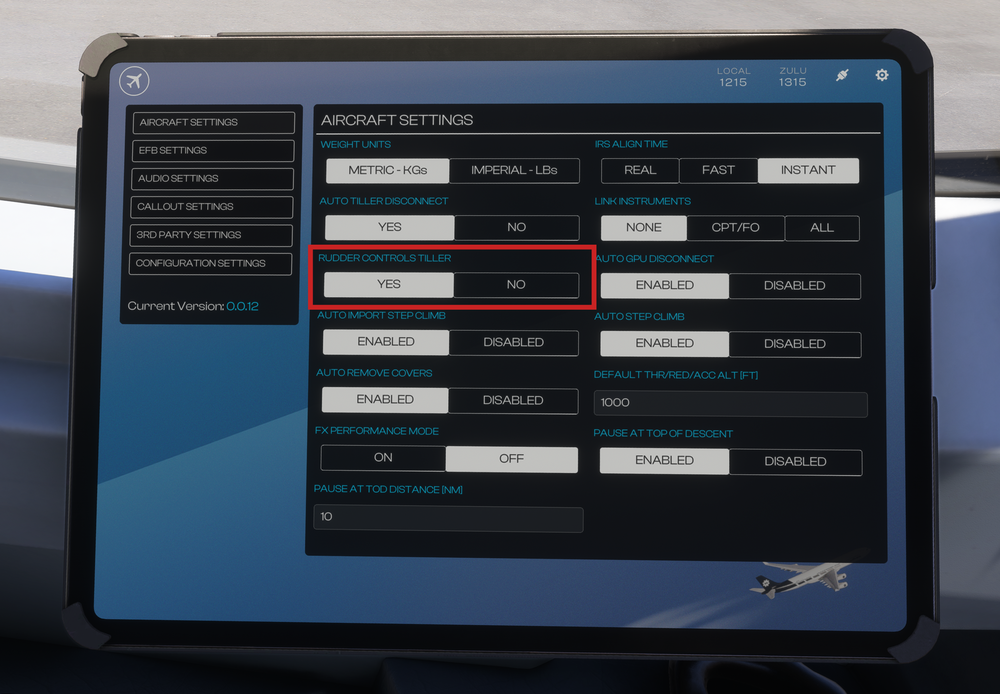Image resolution: width=1000 pixels, height=694 pixels.
Task: Turn FX Performance Mode ON
Action: coord(383,458)
